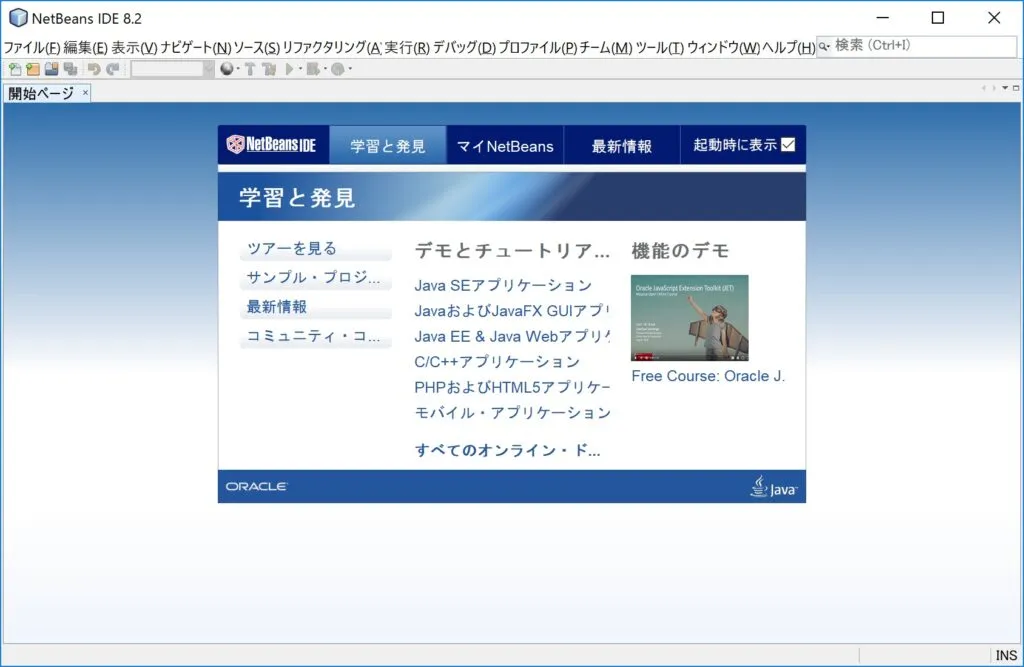Click the magnifier icon in search box
The image size is (1024, 667).
pyautogui.click(x=824, y=46)
